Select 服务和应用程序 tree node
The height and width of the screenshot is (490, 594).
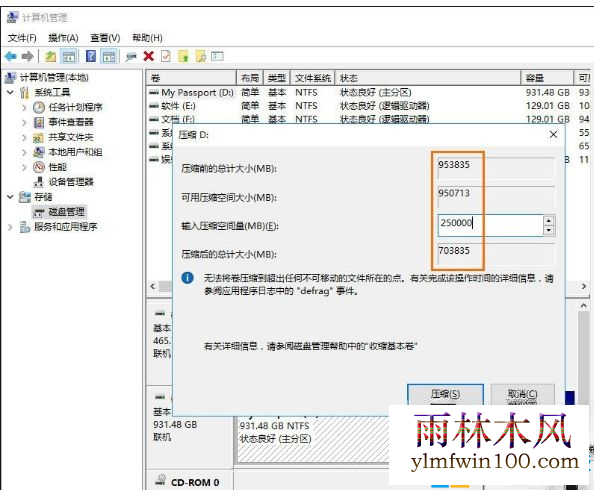[x=58, y=227]
